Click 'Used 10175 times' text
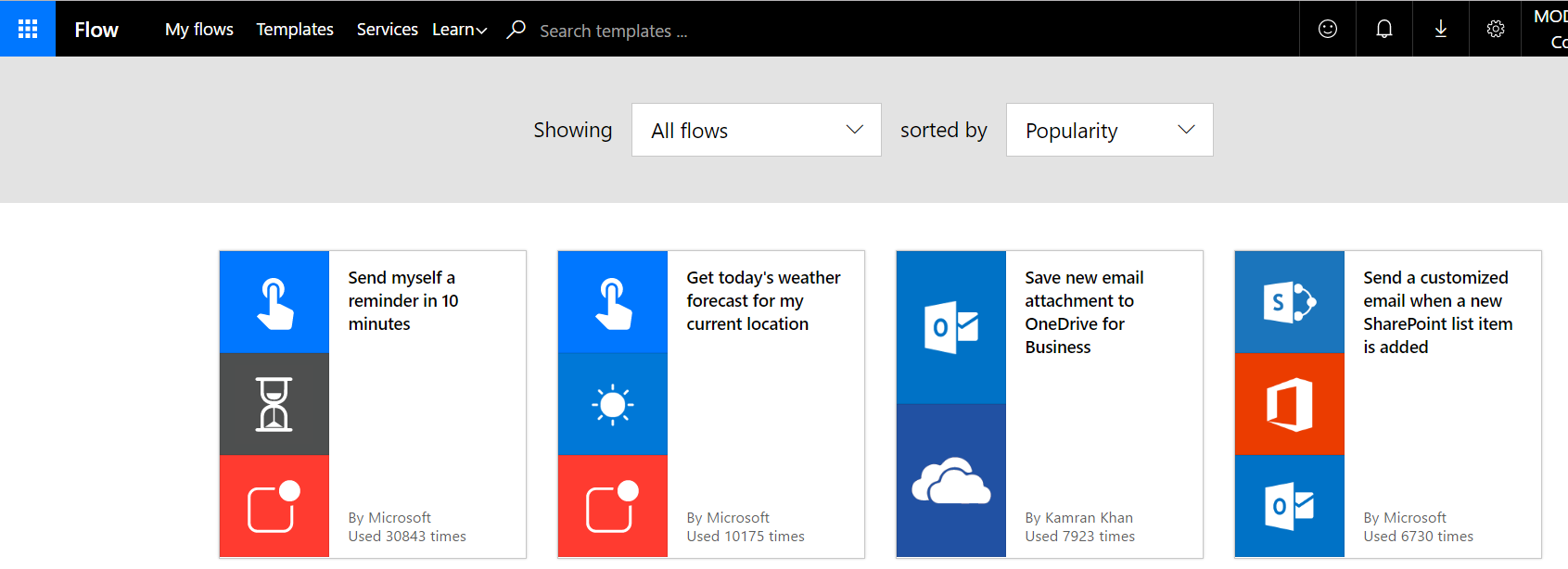1568x569 pixels. click(746, 537)
